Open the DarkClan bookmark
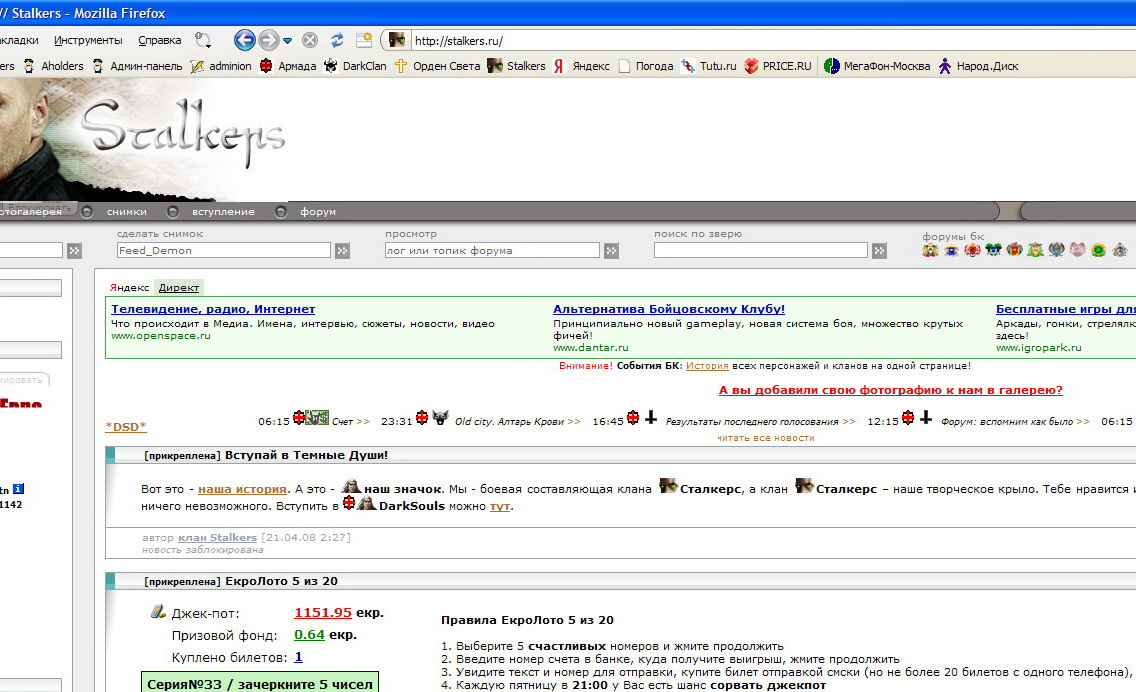This screenshot has width=1136, height=692. (x=355, y=66)
